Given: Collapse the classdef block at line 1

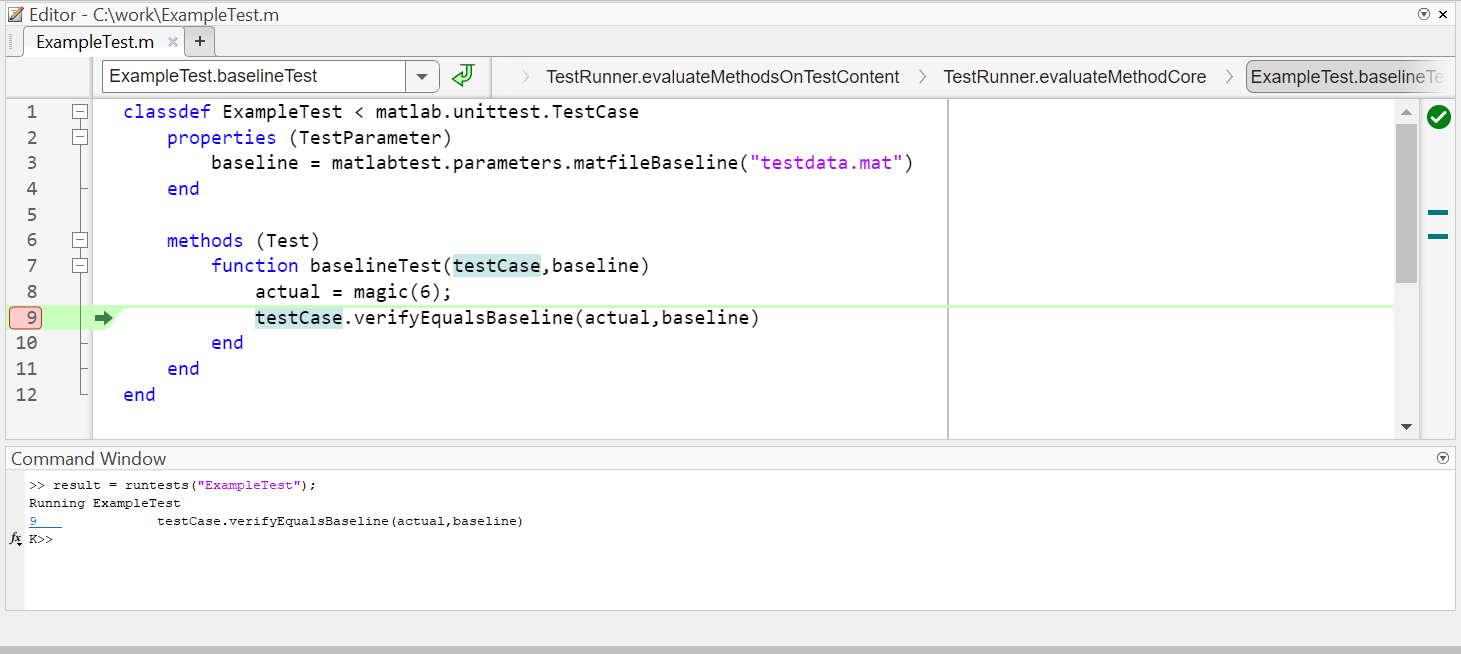Looking at the screenshot, I should (80, 112).
